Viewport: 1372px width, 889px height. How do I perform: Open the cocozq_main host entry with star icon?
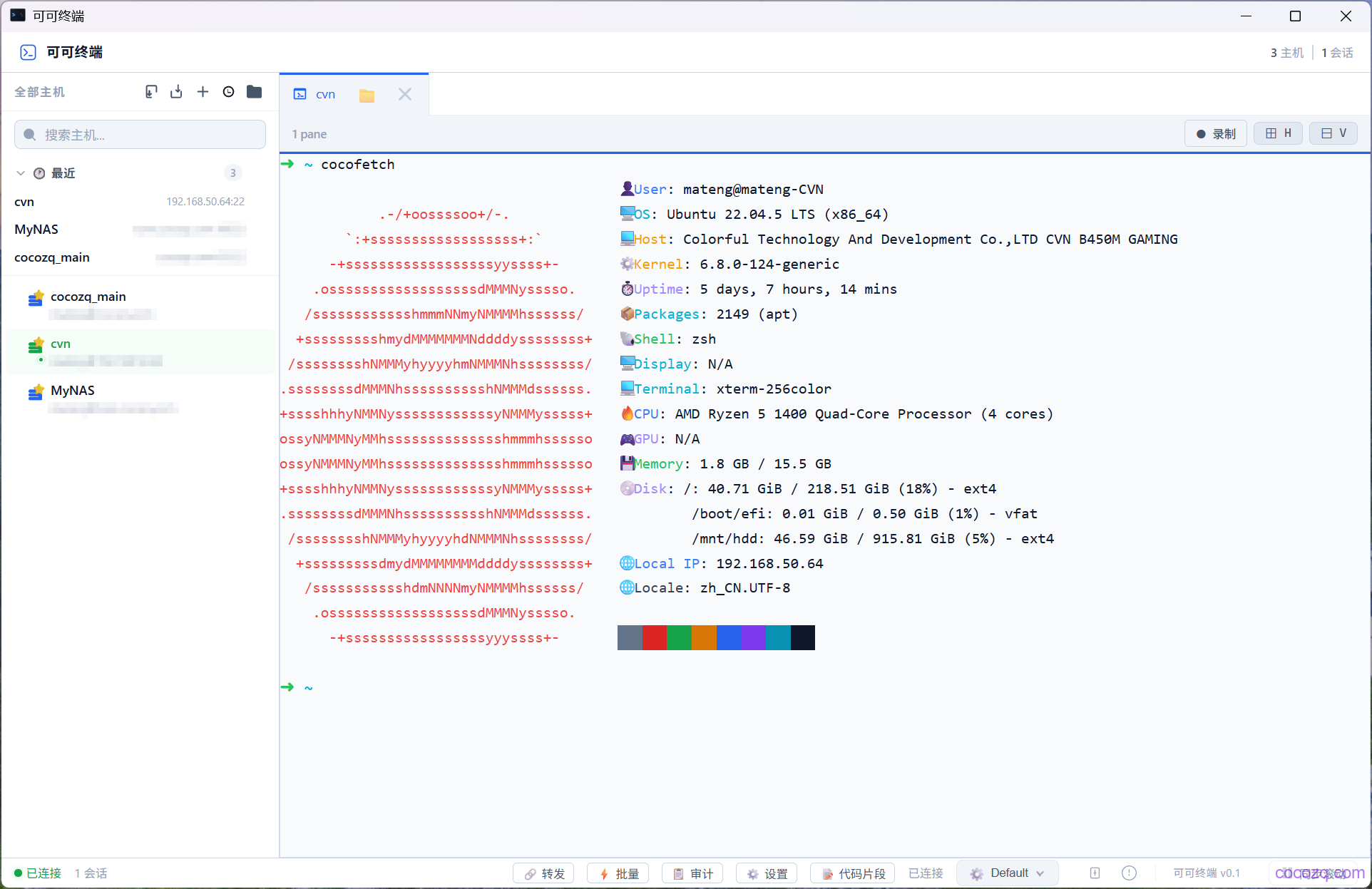140,304
